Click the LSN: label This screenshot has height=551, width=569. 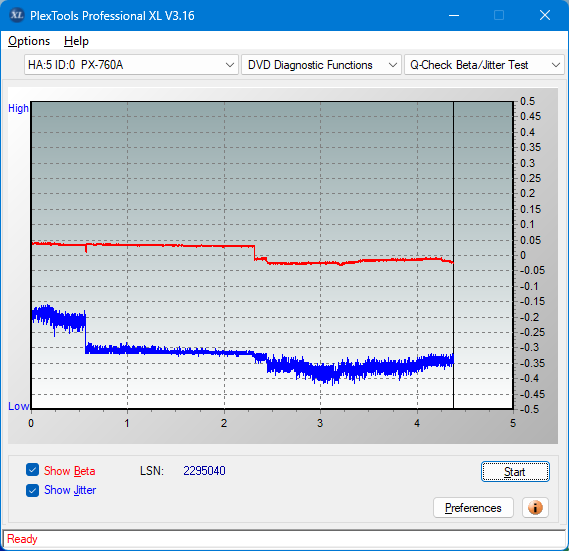pos(152,471)
